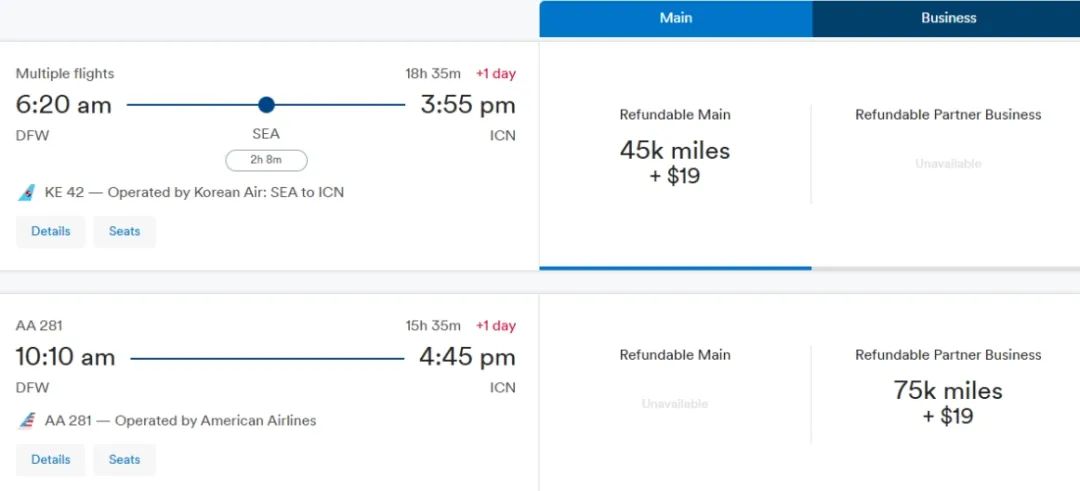This screenshot has width=1080, height=491.
Task: Select the 75k miles Partner Business fare
Action: click(x=947, y=402)
